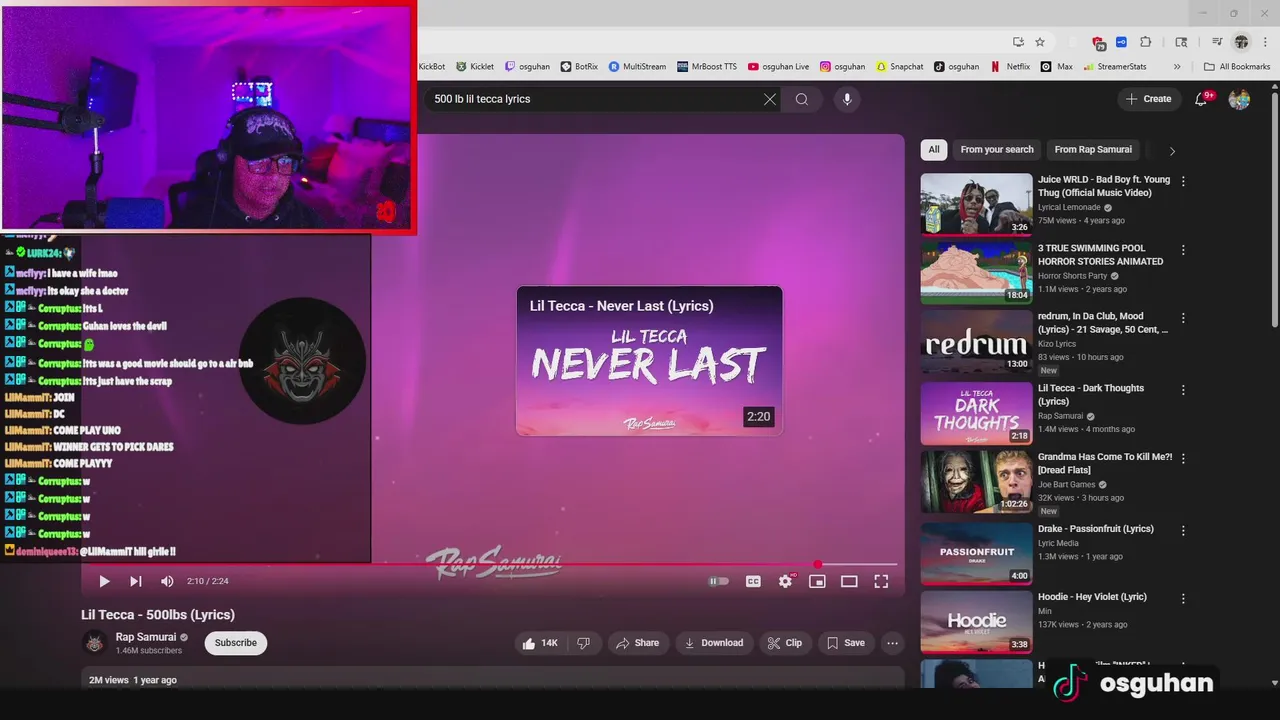Open Rap Samurai channel avatar
Screen dimensions: 1280x720
(95, 643)
